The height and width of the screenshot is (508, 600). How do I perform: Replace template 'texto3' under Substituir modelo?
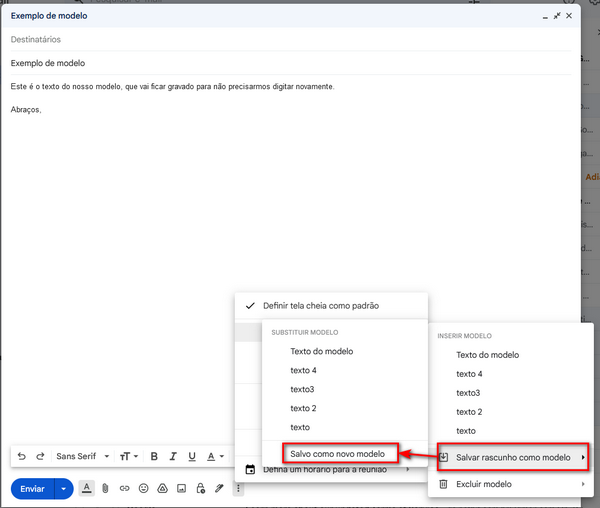pos(302,389)
